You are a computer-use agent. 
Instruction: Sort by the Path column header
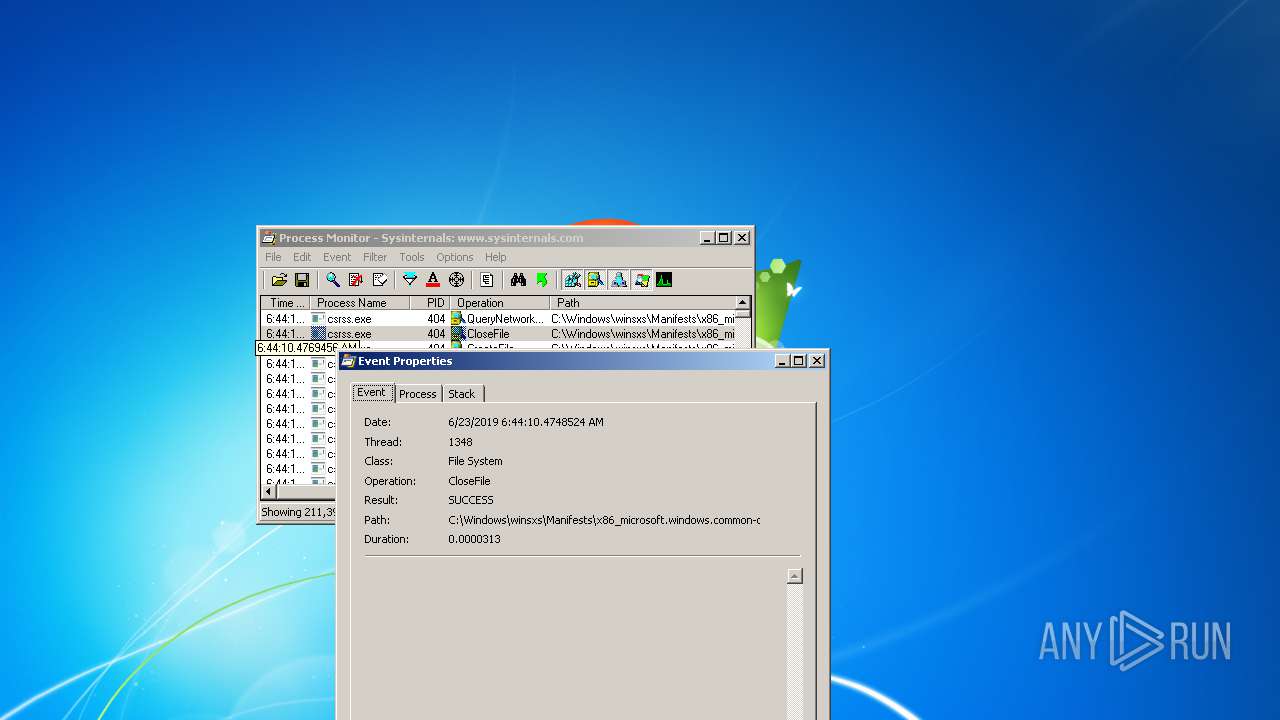[642, 303]
